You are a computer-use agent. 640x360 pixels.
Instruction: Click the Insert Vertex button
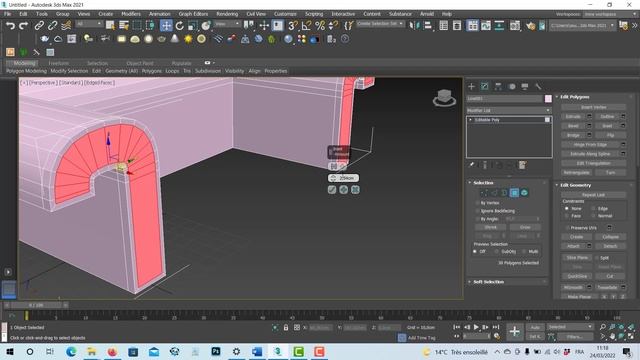pyautogui.click(x=593, y=107)
